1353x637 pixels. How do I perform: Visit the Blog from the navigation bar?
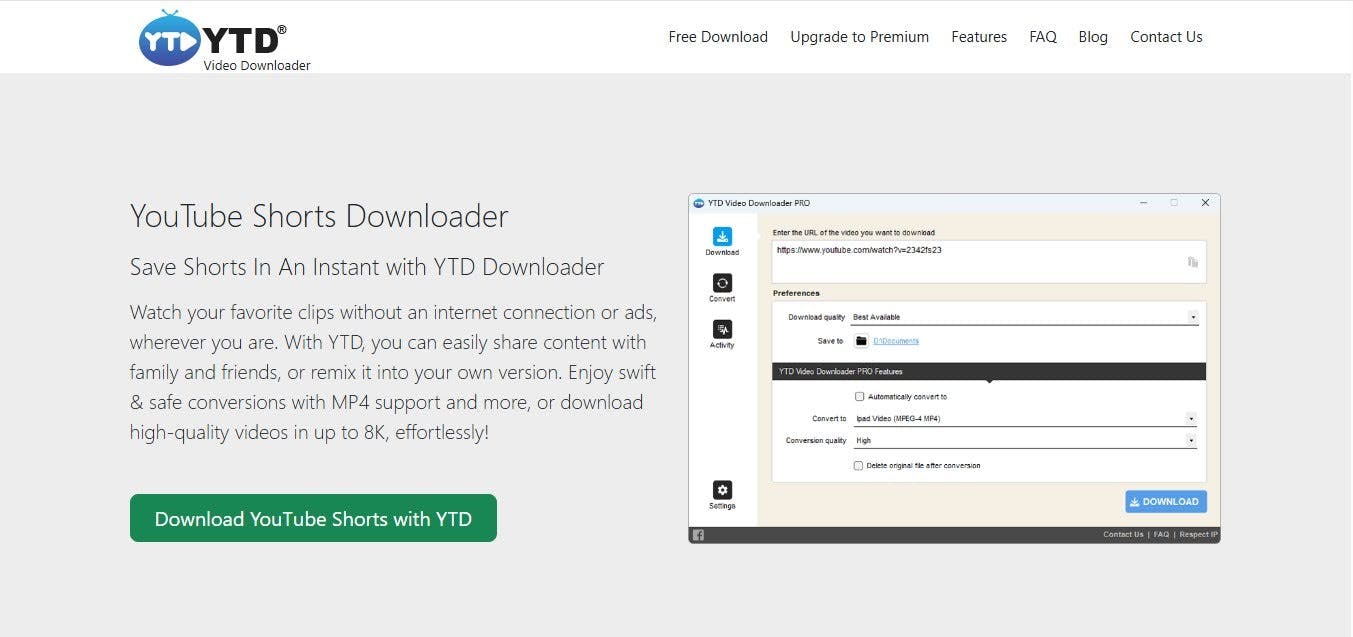point(1093,37)
